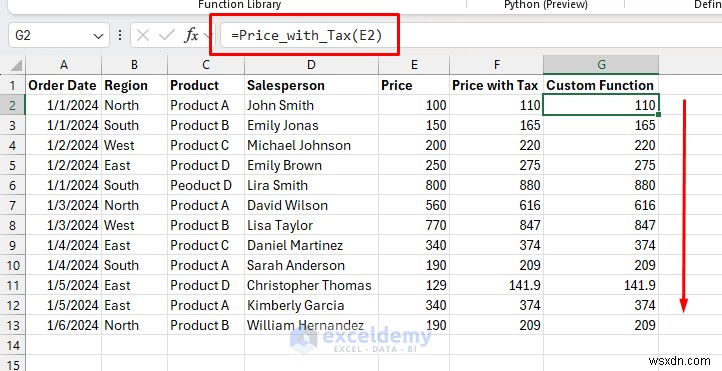Select cell with Lira Smith
Viewport: 722px width, 371px height.
coord(311,185)
